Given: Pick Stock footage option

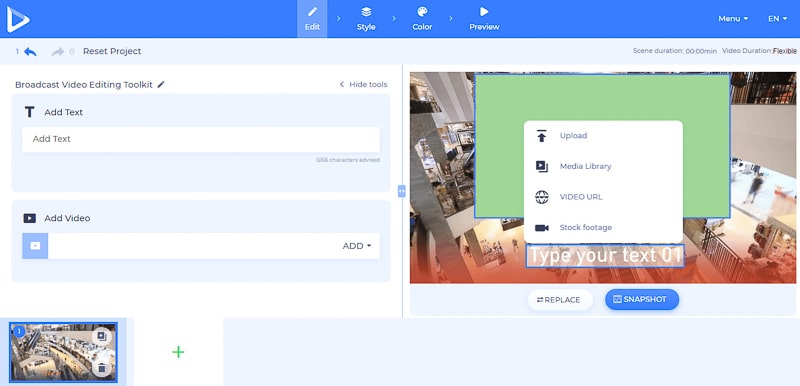Looking at the screenshot, I should point(603,227).
